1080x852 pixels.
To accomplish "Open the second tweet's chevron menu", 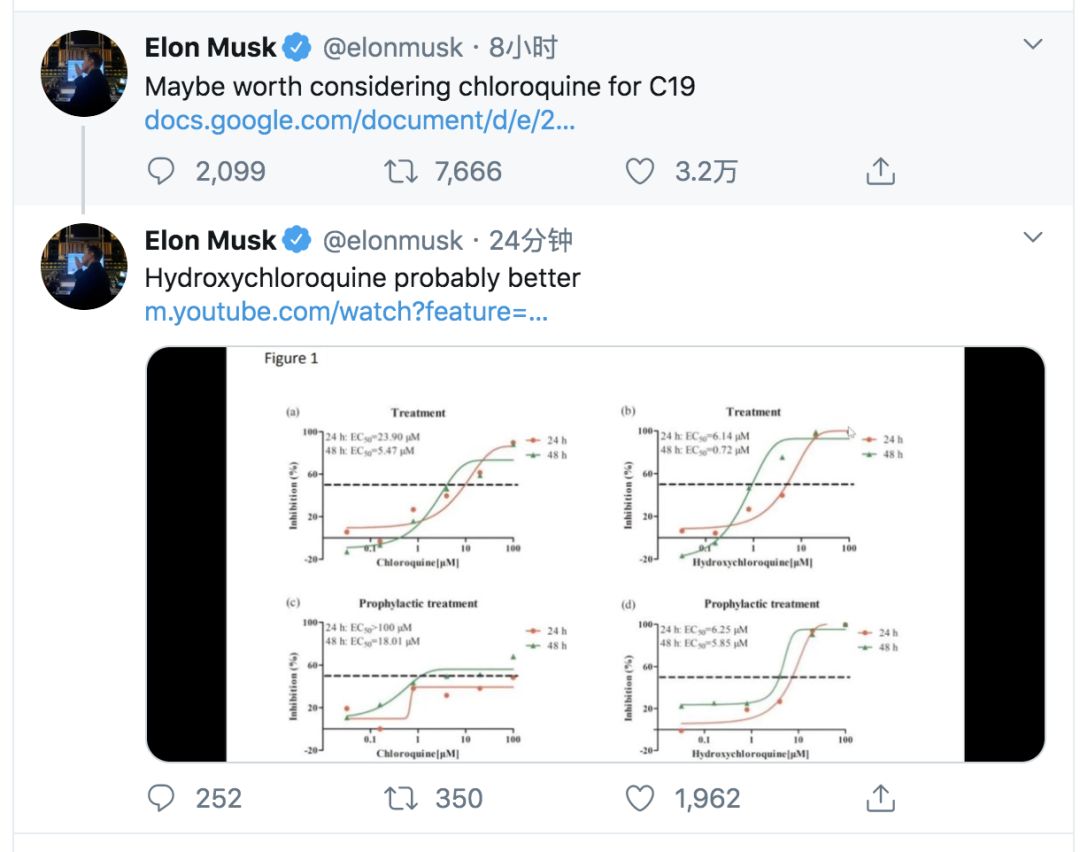I will click(x=1033, y=238).
